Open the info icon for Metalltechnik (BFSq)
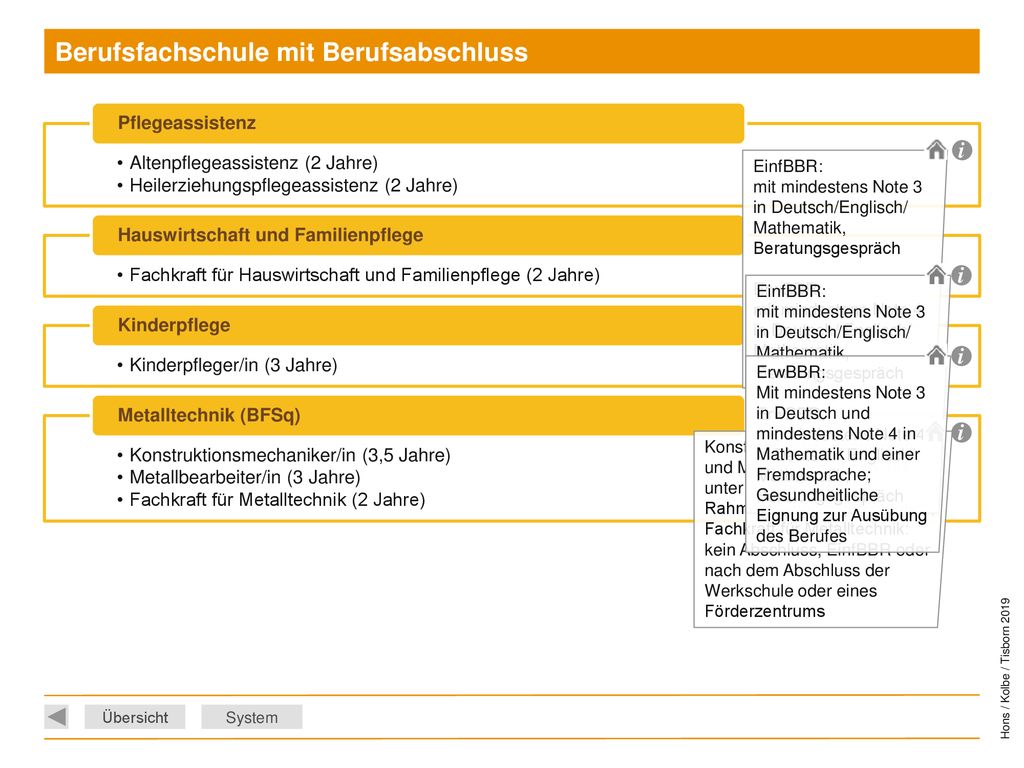 coord(961,432)
